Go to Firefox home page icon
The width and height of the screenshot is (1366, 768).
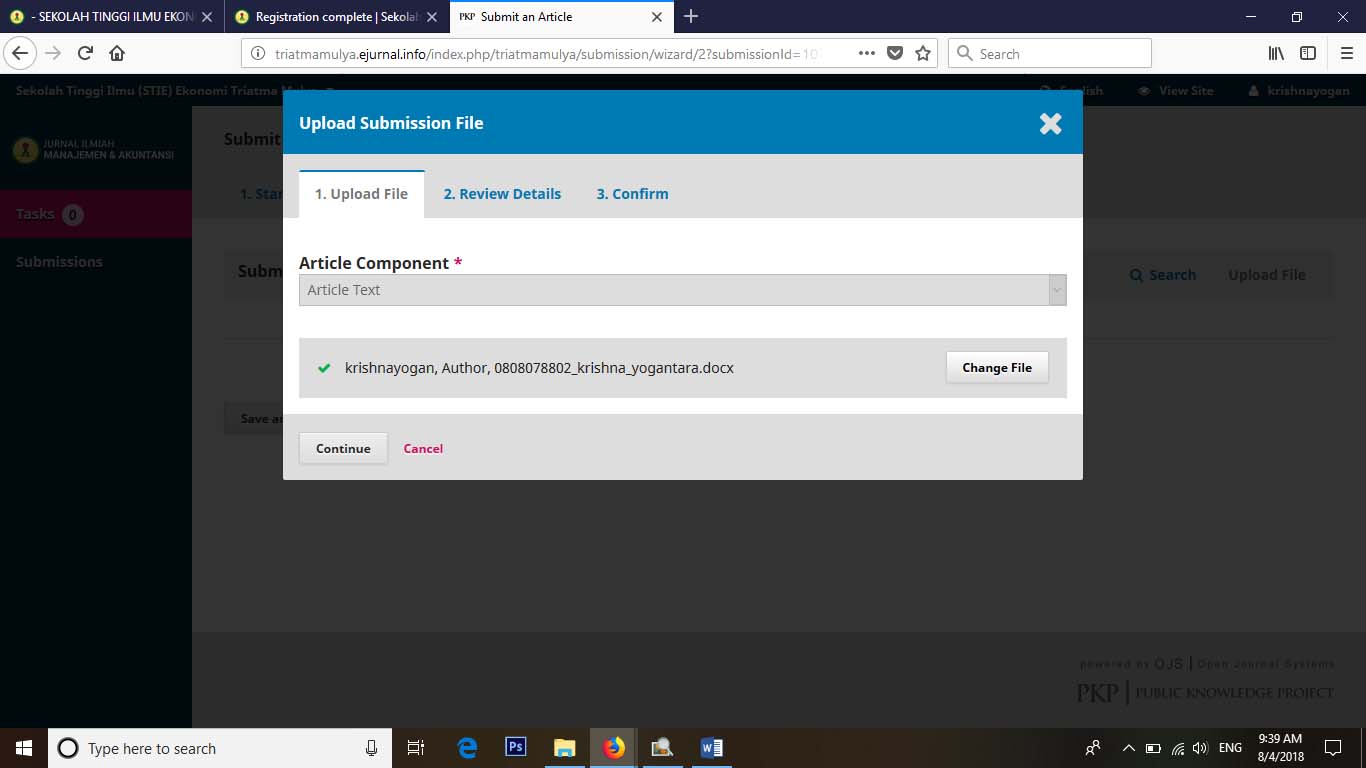point(117,53)
